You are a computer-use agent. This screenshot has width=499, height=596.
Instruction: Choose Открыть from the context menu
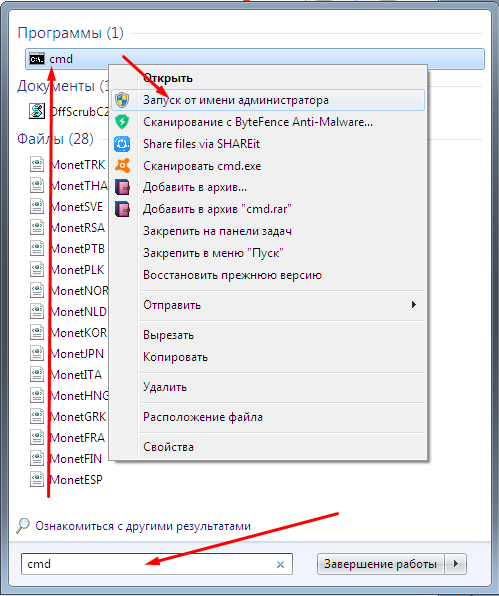[x=168, y=78]
